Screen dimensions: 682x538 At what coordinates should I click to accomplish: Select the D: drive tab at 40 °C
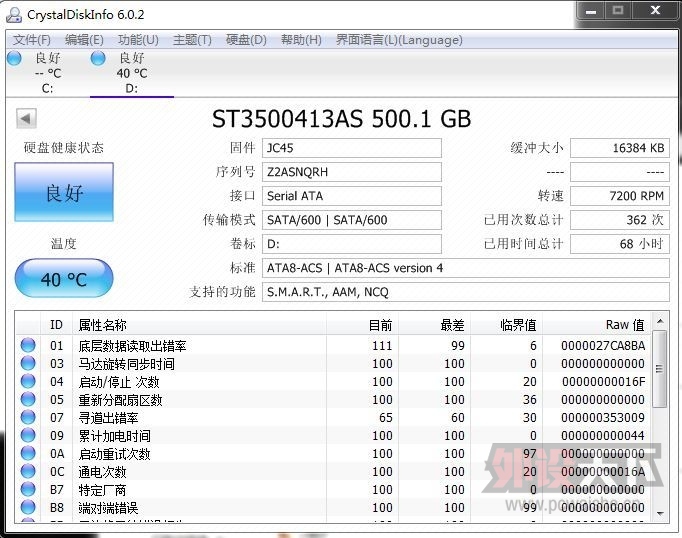coord(132,73)
